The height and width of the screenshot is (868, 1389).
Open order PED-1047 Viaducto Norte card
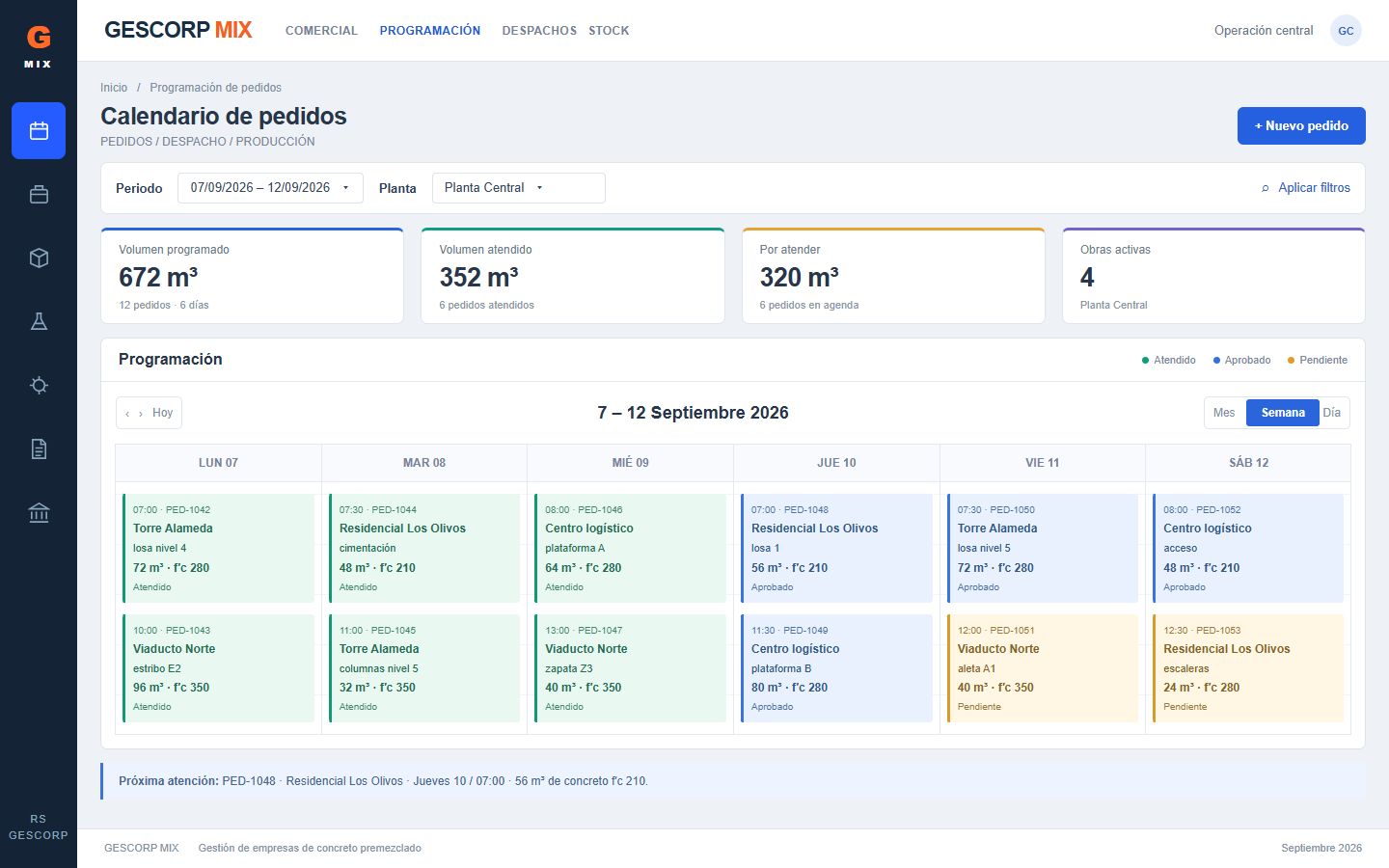[x=631, y=668]
